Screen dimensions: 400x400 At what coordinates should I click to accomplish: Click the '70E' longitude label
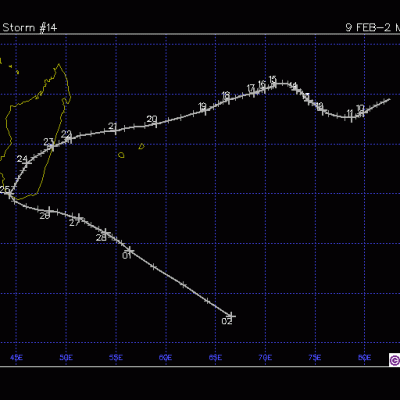pyautogui.click(x=265, y=358)
